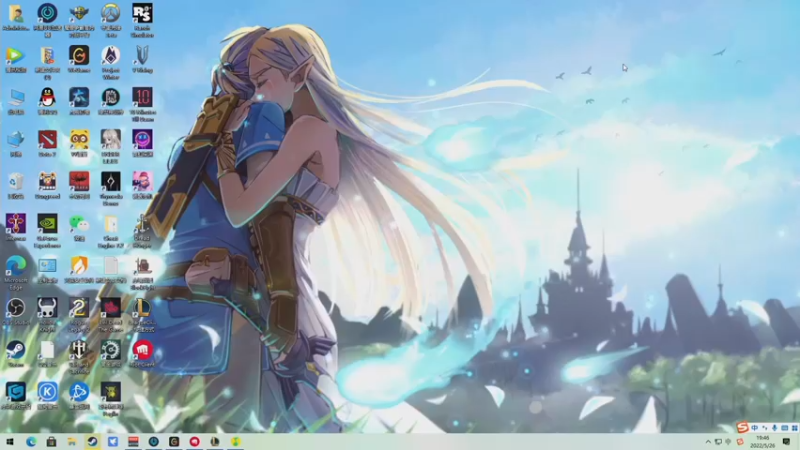Launch the Hollow Knight shortcut
The width and height of the screenshot is (800, 450).
tap(47, 308)
